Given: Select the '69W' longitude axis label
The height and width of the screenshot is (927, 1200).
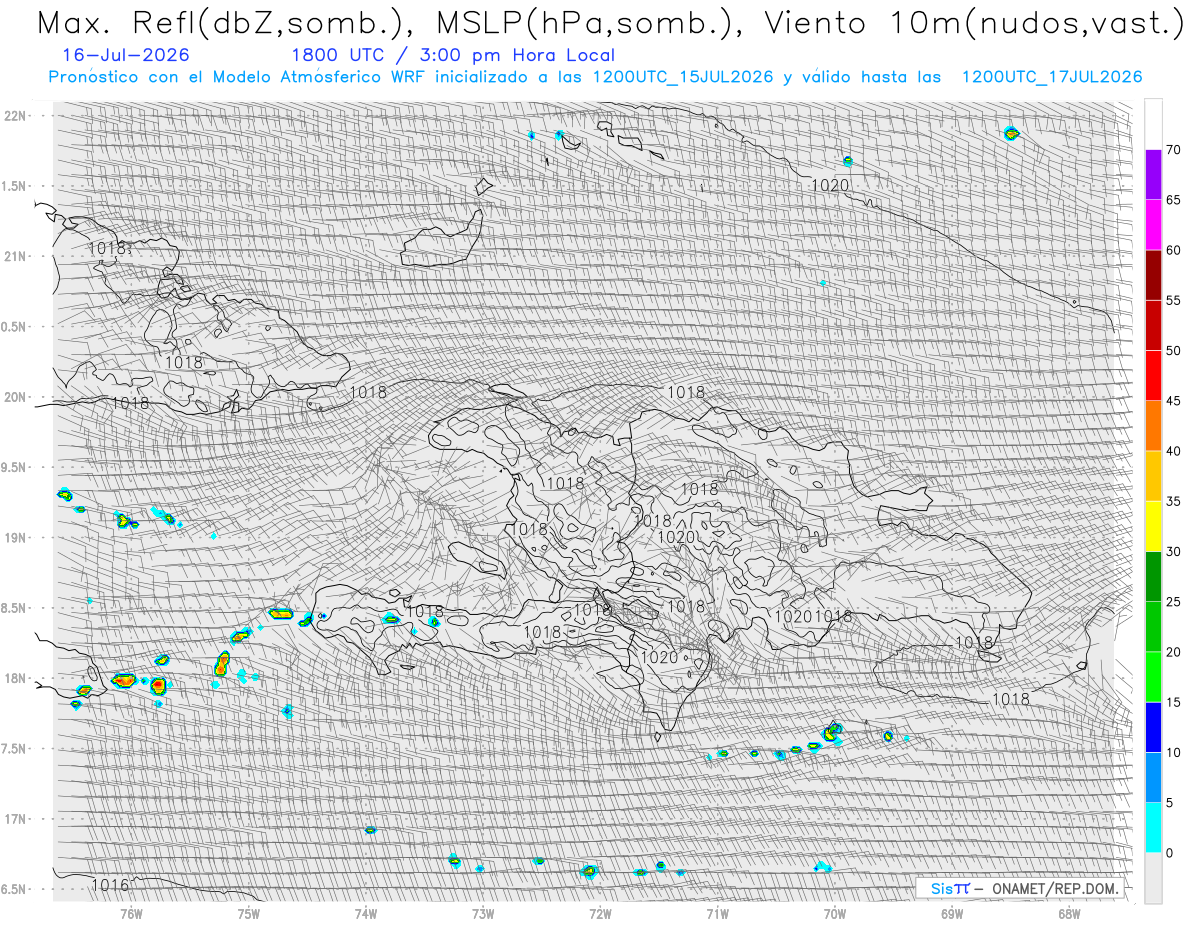Looking at the screenshot, I should coord(951,913).
